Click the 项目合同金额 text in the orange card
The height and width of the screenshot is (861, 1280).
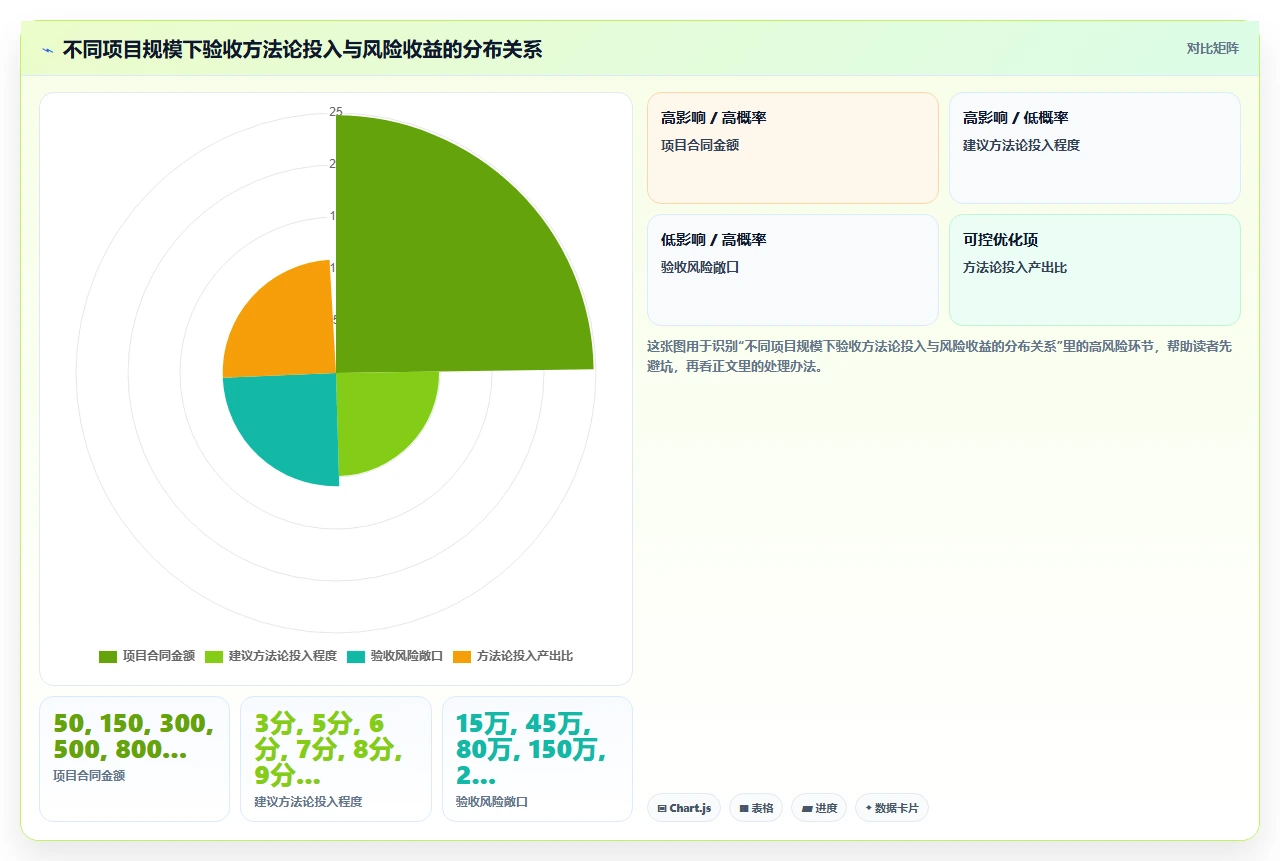pos(700,145)
